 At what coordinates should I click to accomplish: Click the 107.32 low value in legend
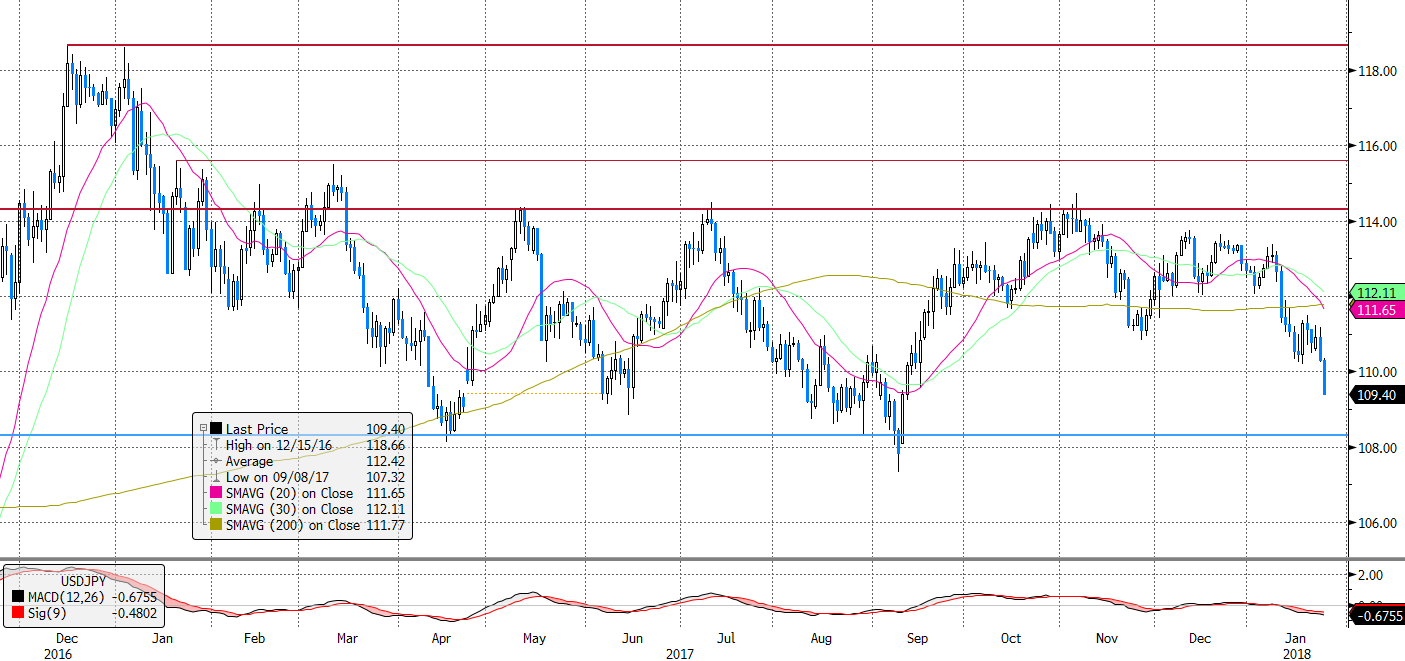[x=387, y=477]
